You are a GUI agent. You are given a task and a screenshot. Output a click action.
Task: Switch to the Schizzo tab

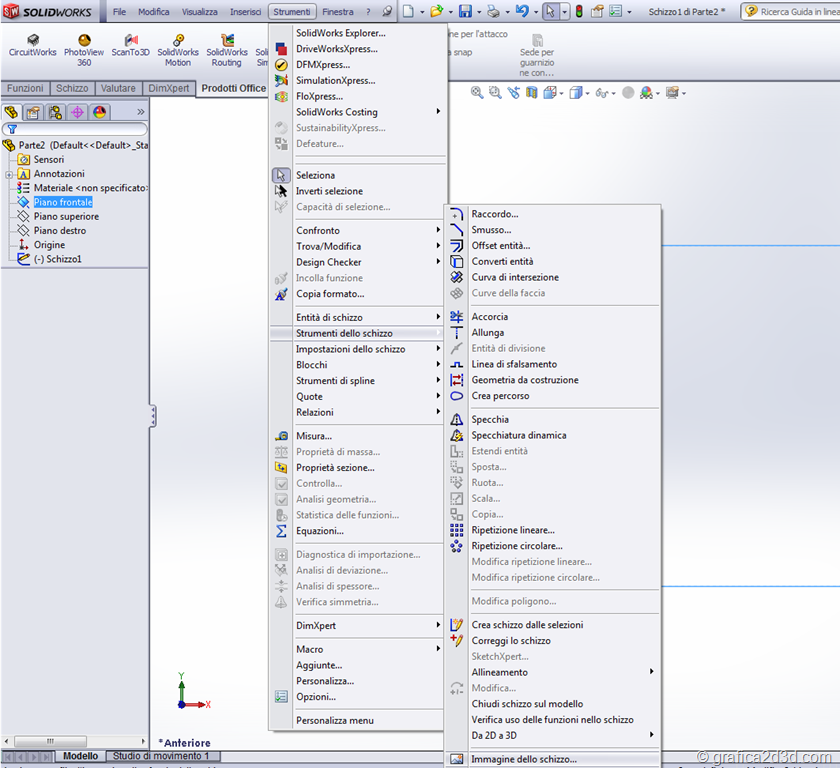pyautogui.click(x=72, y=88)
